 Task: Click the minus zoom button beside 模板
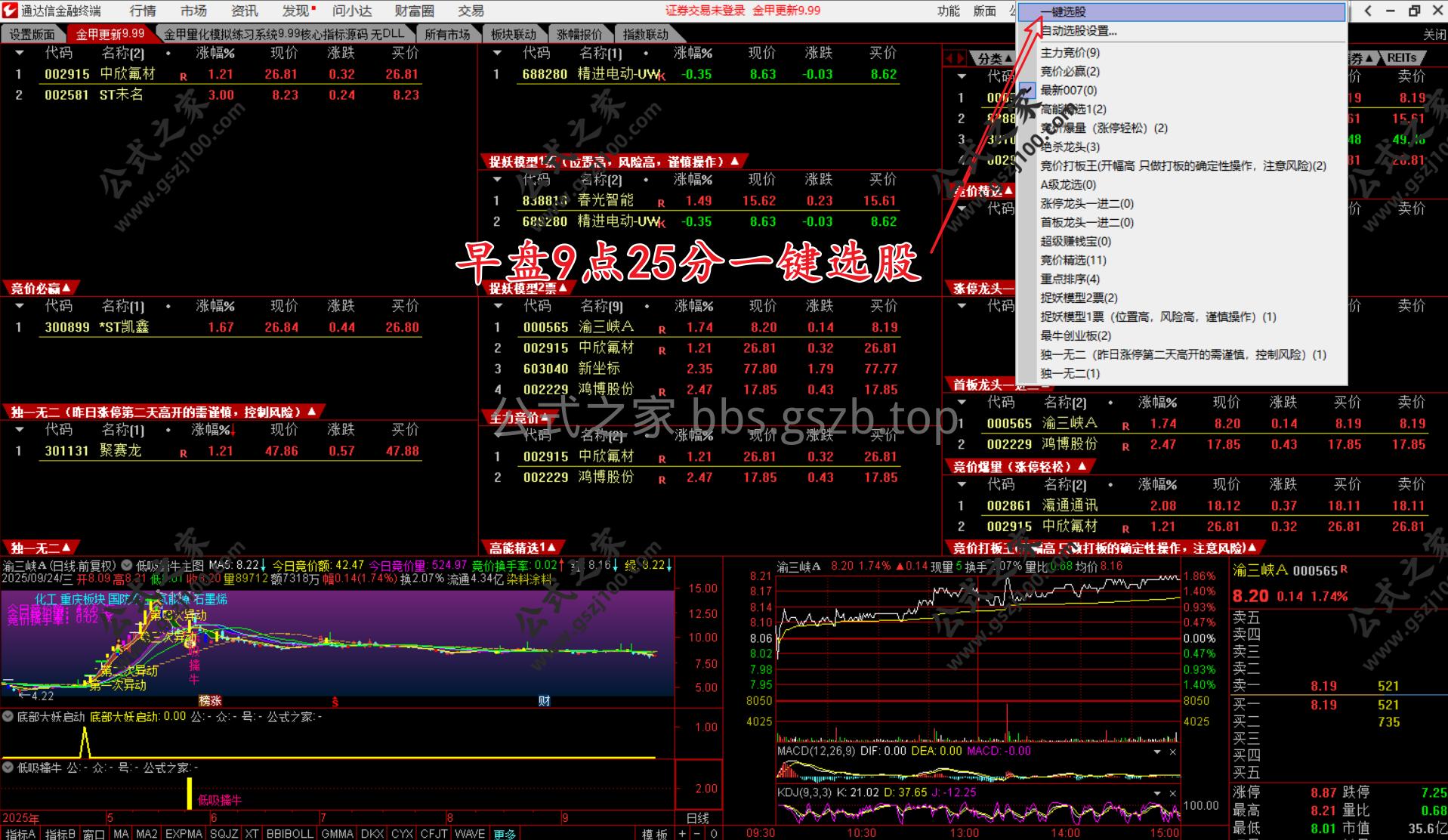pyautogui.click(x=697, y=833)
